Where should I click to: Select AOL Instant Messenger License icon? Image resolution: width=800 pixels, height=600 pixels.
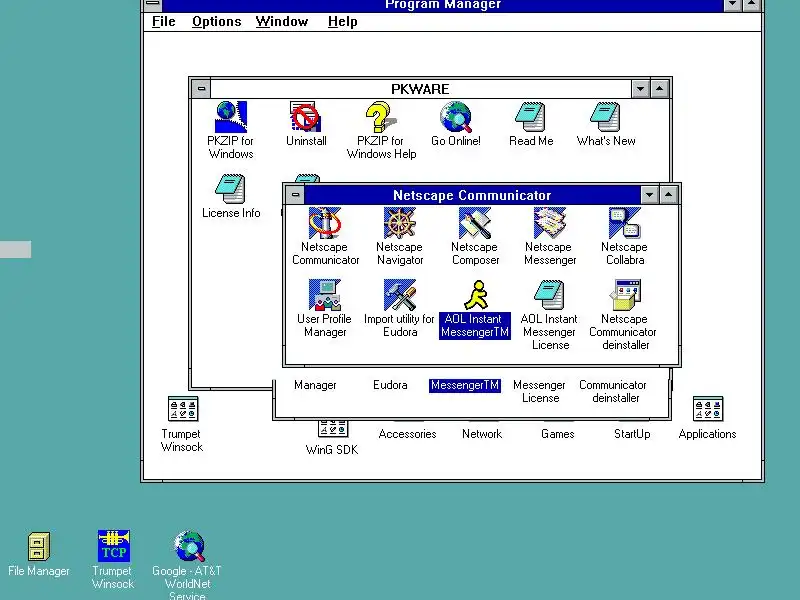tap(549, 295)
